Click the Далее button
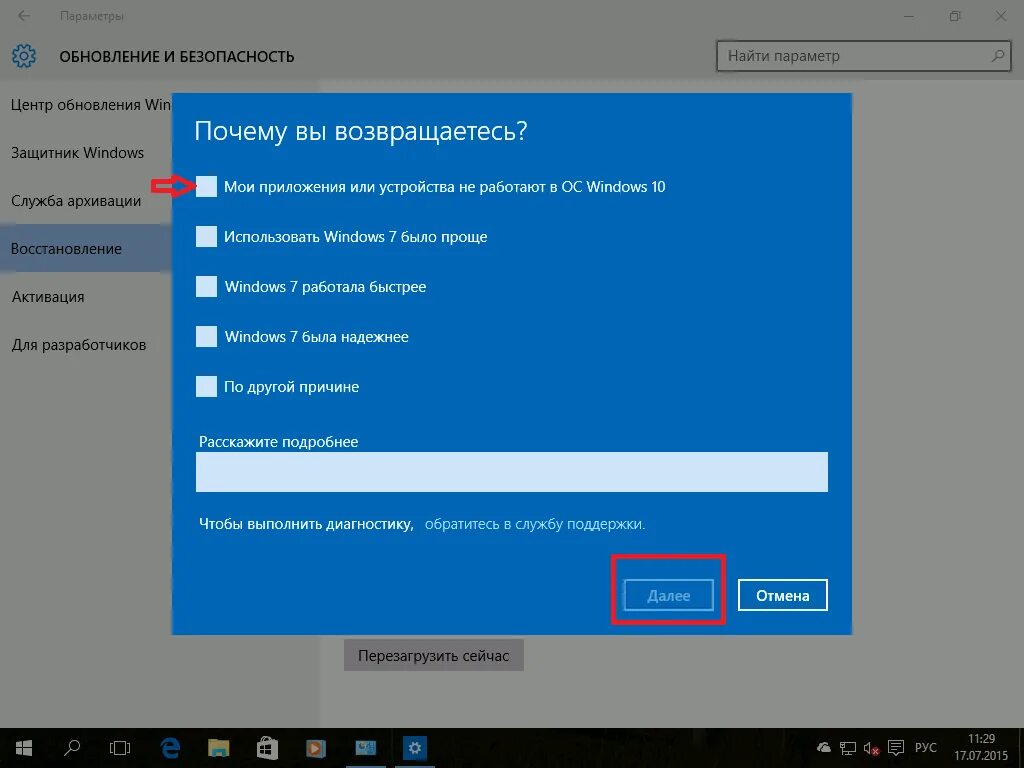 click(669, 595)
